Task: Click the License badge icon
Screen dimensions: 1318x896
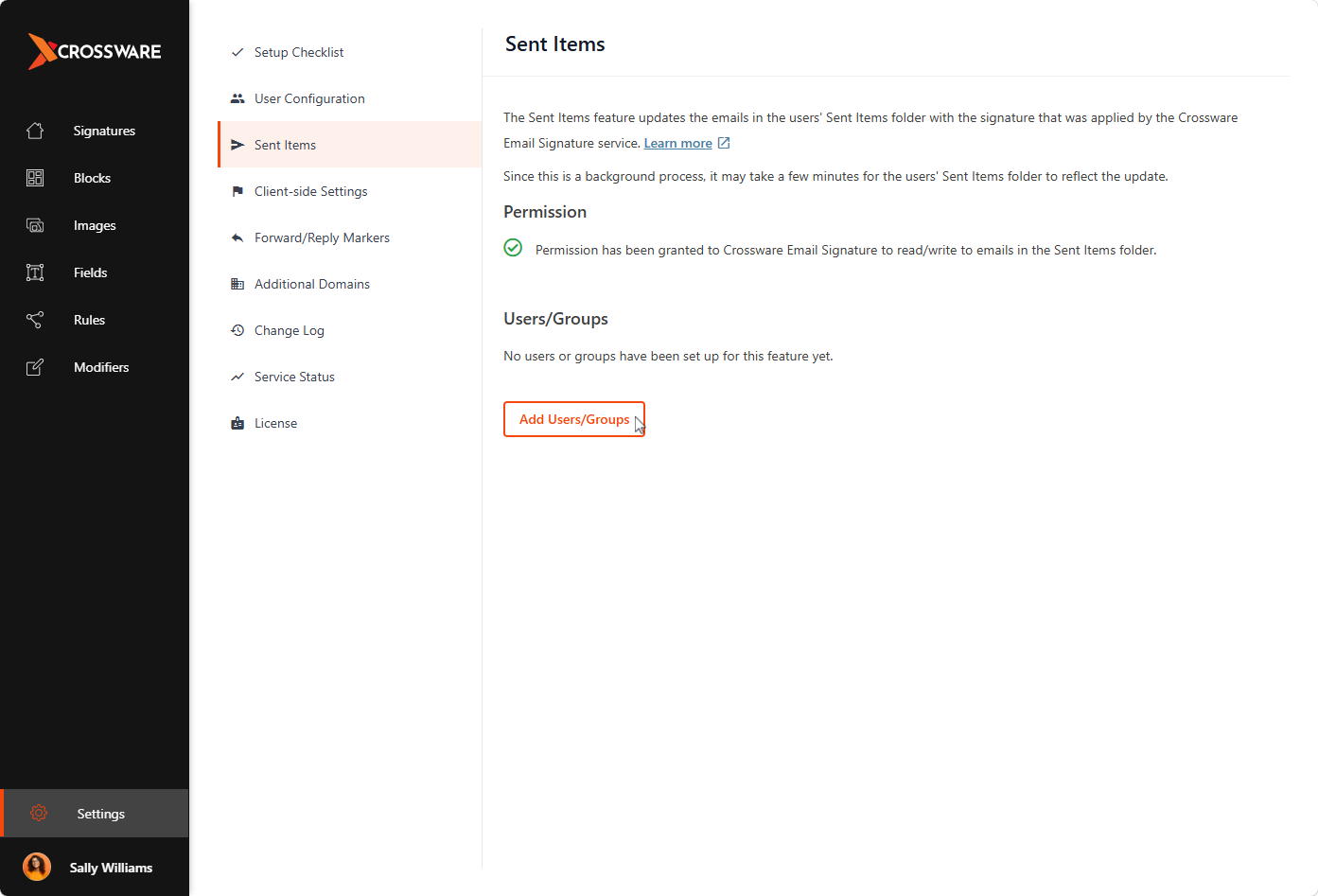Action: click(237, 423)
